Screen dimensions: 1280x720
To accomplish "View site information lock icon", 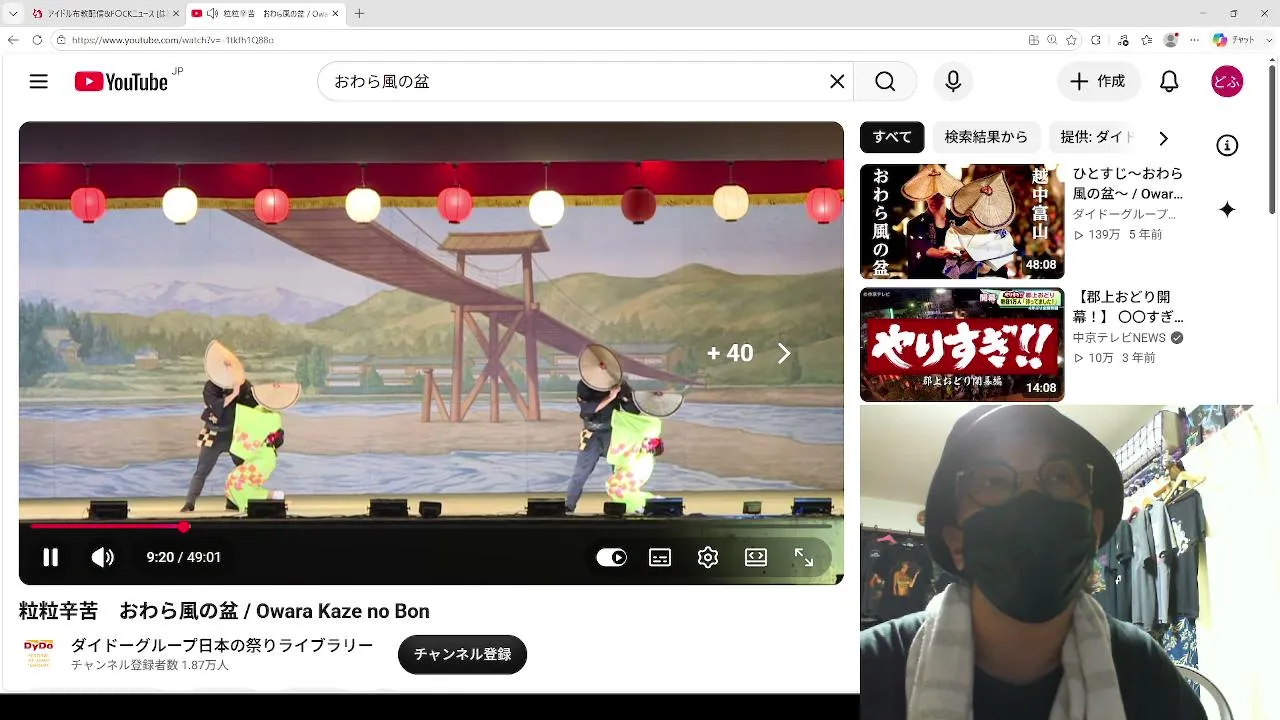I will click(61, 40).
